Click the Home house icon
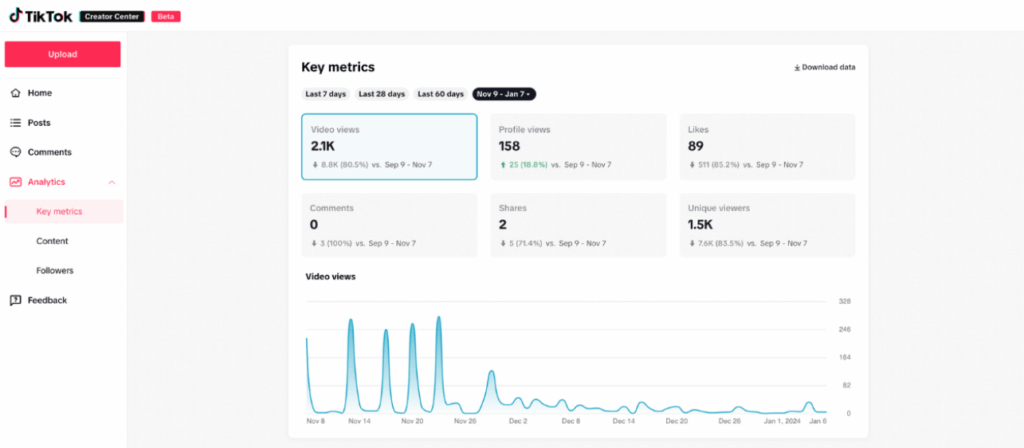Image resolution: width=1024 pixels, height=448 pixels. 15,93
